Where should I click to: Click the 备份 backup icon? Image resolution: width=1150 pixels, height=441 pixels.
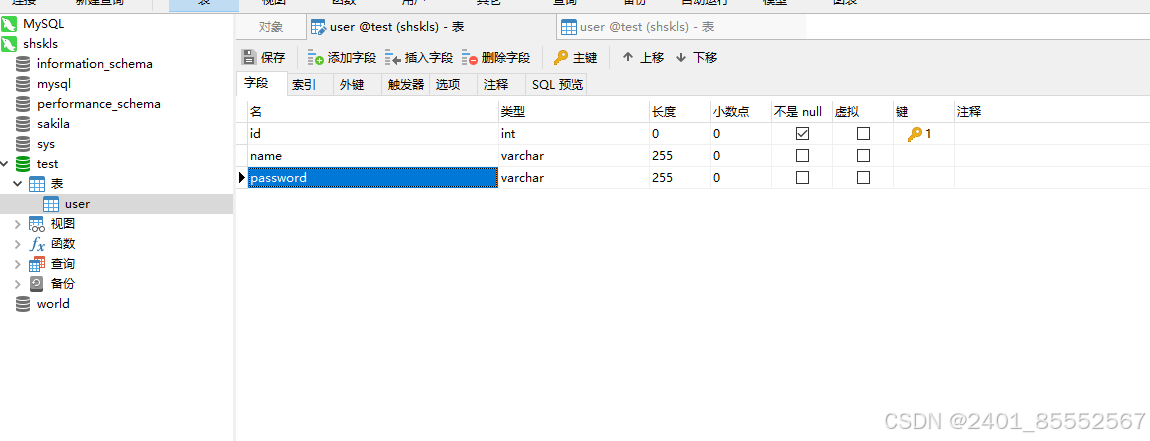click(37, 284)
